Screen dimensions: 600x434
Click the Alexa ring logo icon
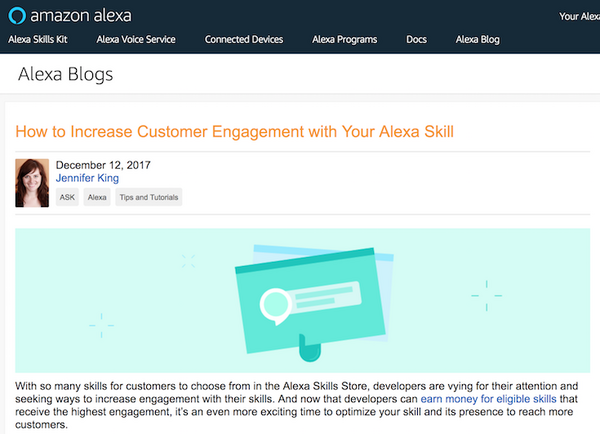[x=15, y=16]
